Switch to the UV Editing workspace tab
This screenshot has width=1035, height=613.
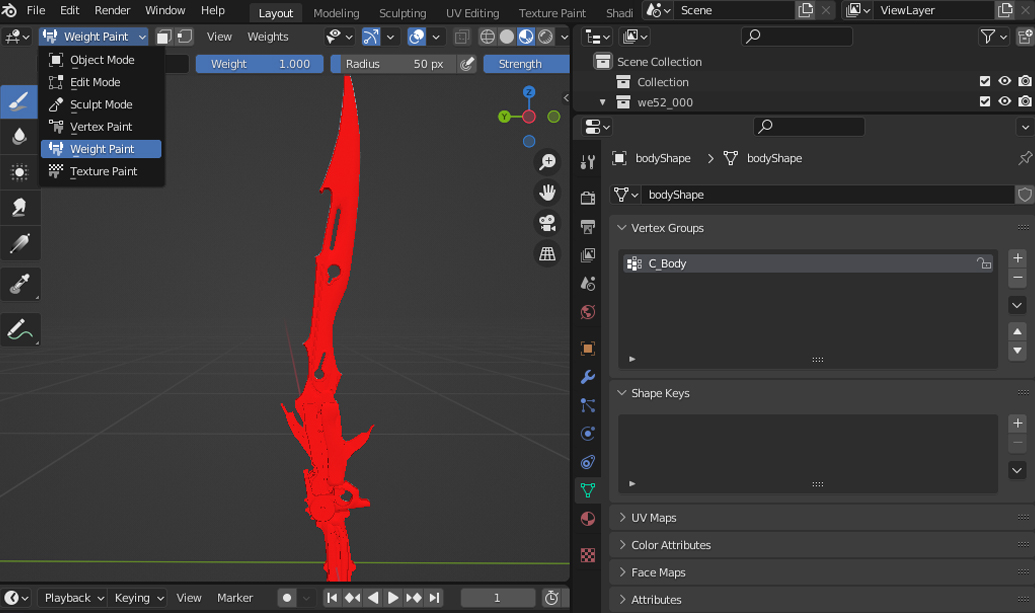(472, 13)
